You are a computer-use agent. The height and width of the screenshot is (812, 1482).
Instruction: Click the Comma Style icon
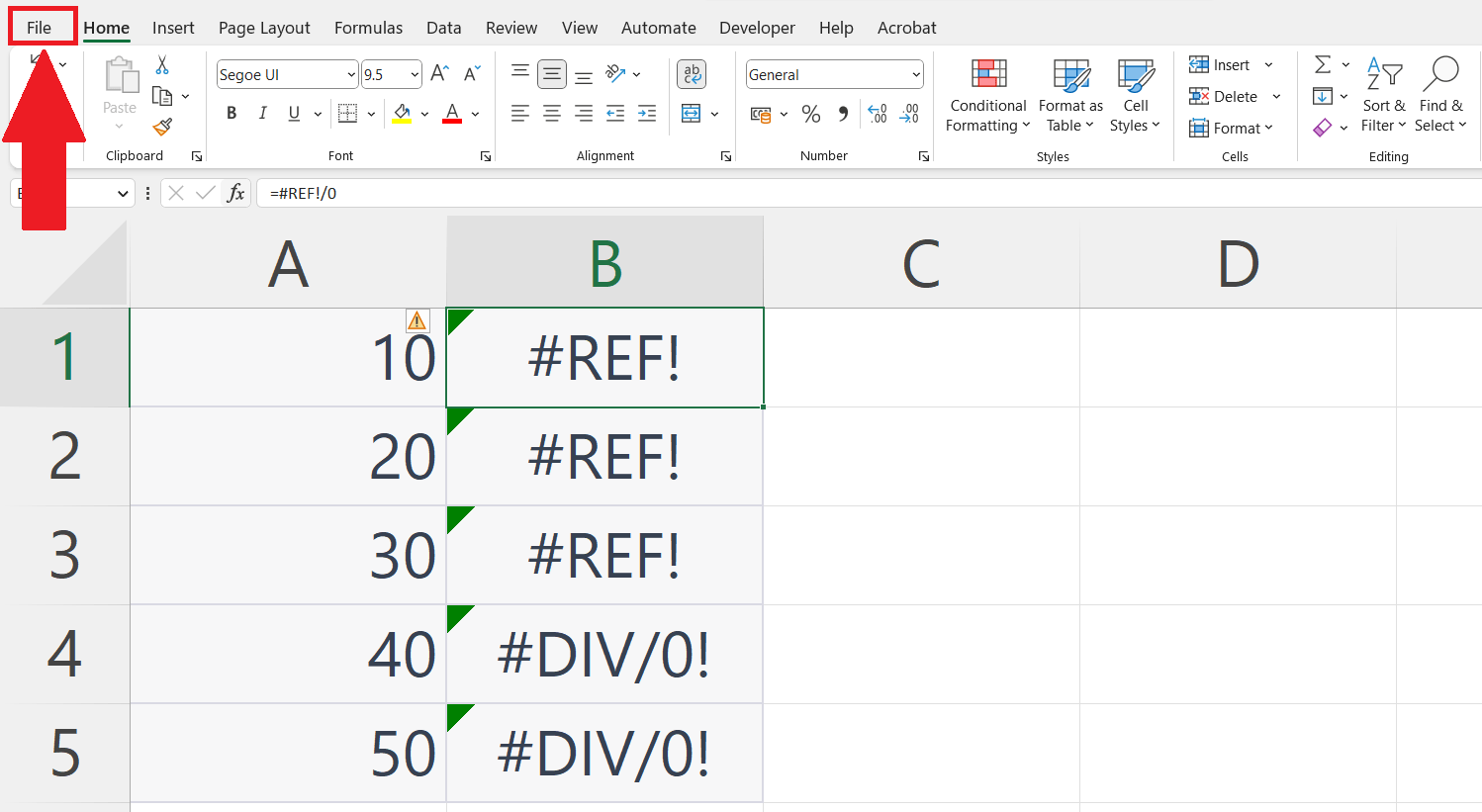842,114
